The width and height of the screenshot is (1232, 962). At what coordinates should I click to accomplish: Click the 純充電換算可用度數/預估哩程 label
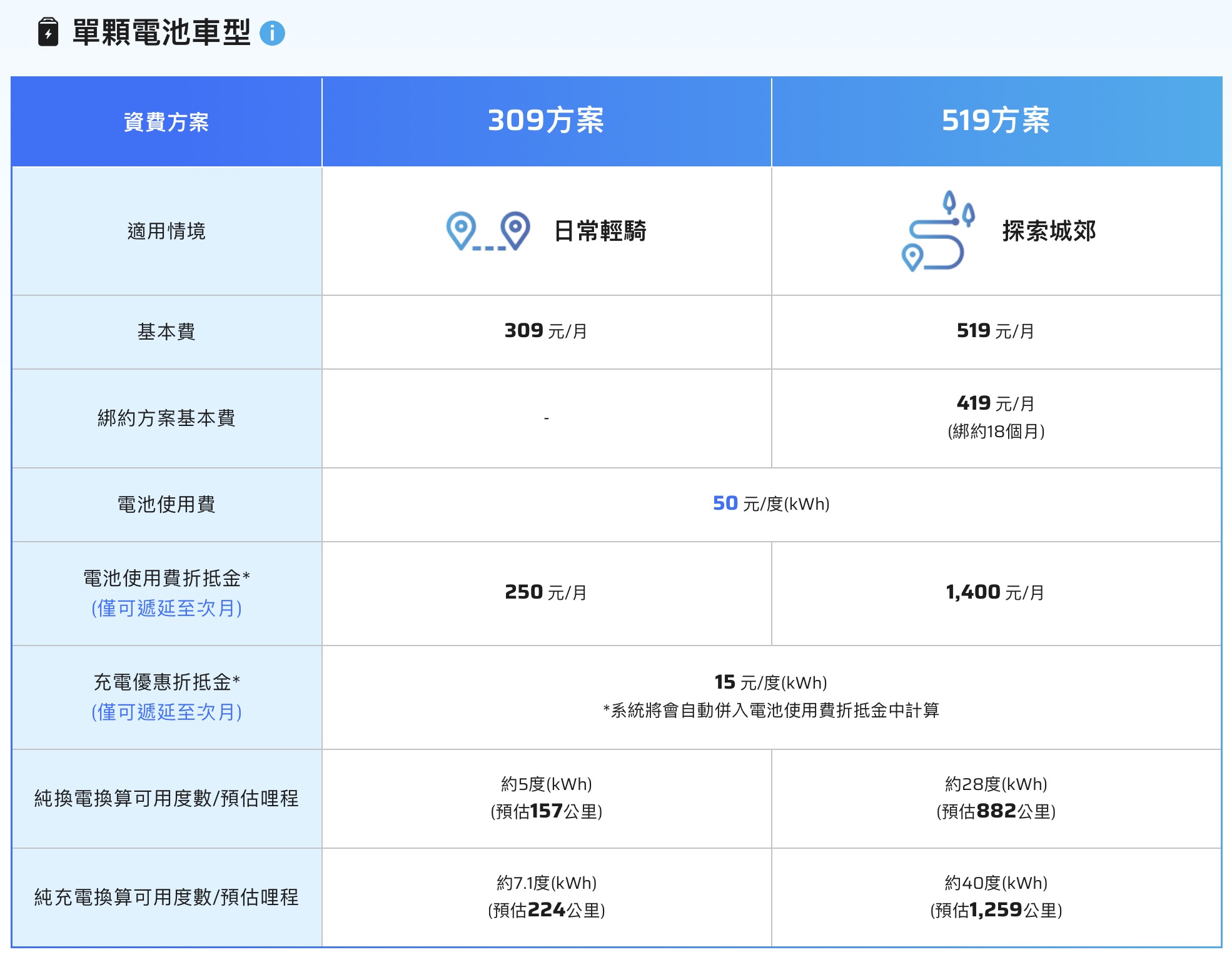pos(166,898)
